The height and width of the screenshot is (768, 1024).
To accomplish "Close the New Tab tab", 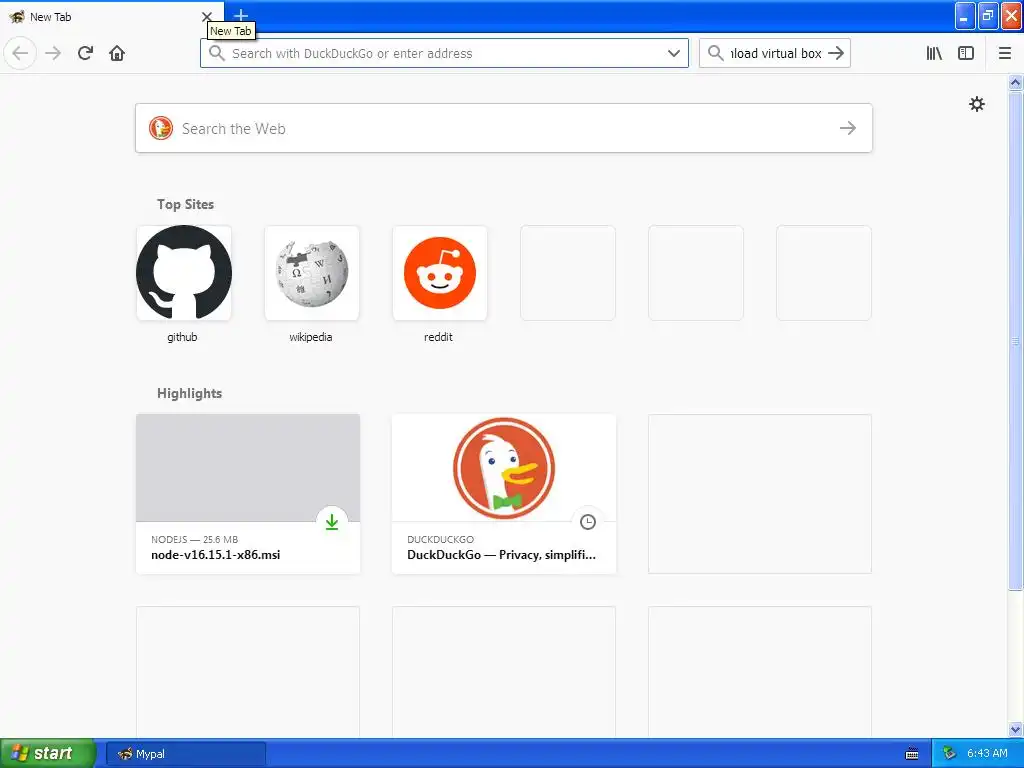I will [x=206, y=17].
